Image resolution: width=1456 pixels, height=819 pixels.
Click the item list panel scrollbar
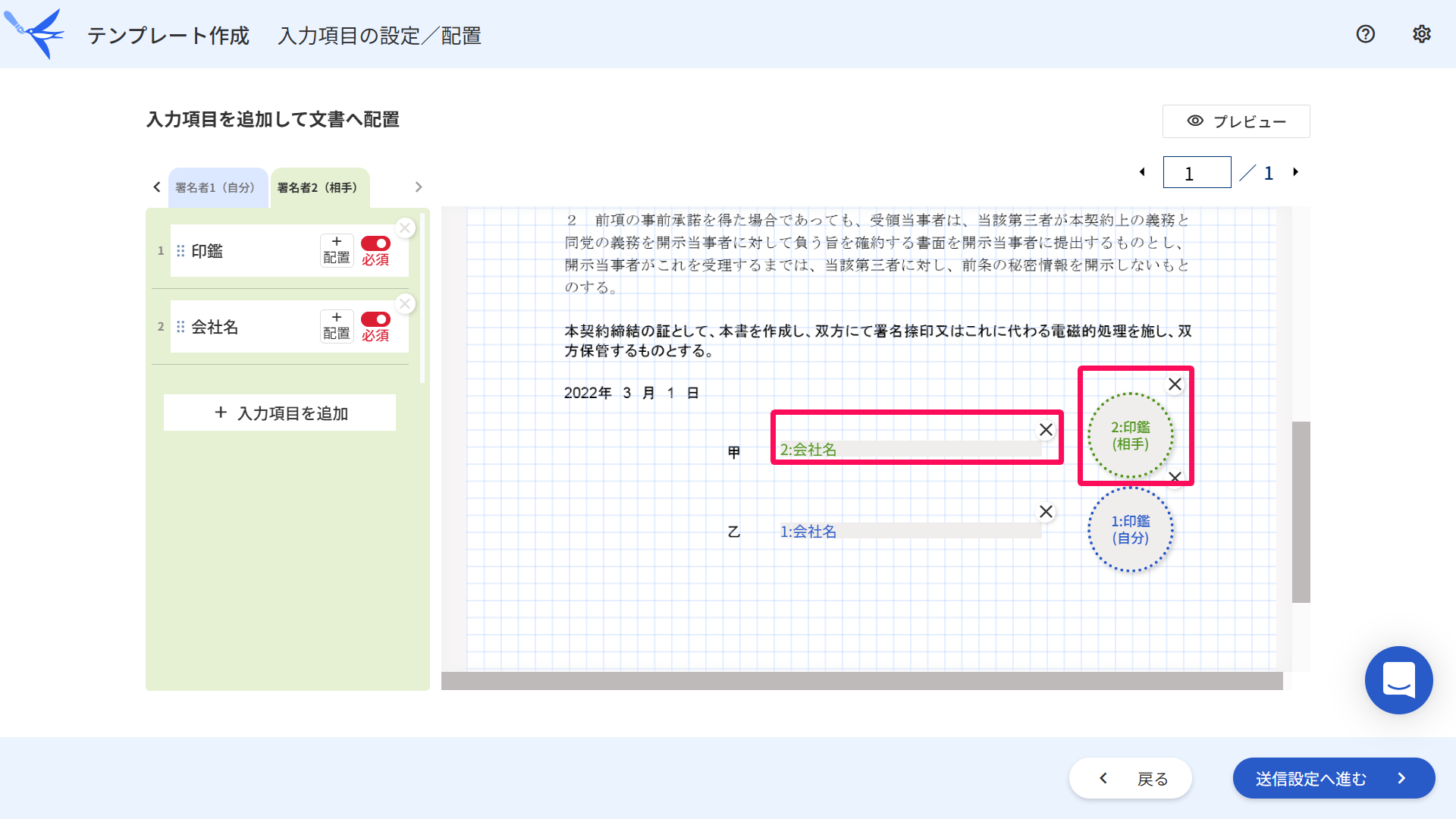click(x=422, y=297)
